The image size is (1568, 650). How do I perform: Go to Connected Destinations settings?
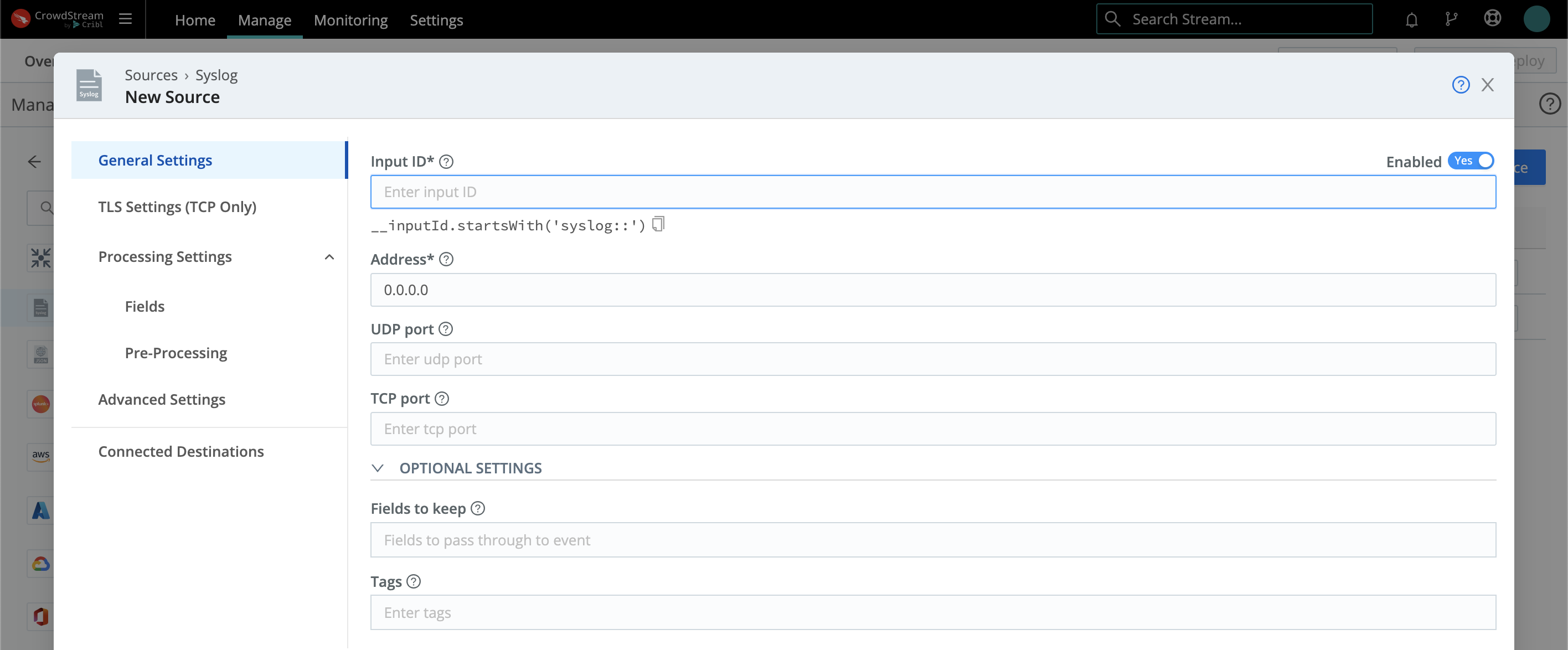[181, 451]
